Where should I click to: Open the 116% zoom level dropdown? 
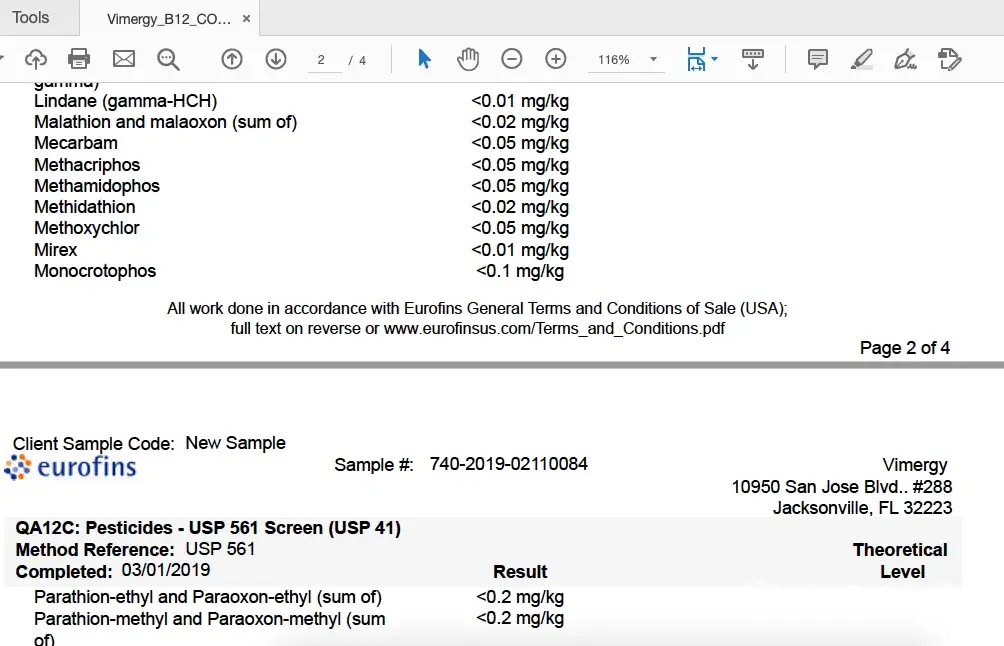(653, 60)
